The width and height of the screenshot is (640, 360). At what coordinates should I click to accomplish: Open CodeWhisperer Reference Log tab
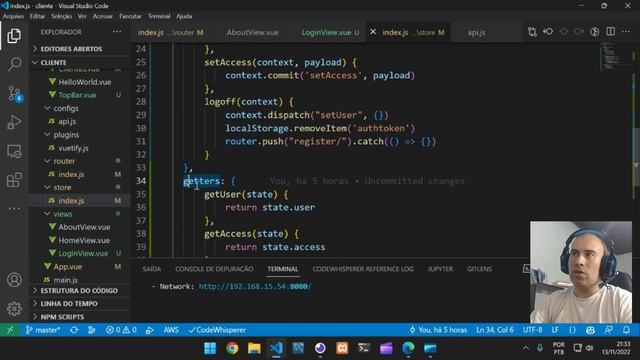click(x=363, y=269)
